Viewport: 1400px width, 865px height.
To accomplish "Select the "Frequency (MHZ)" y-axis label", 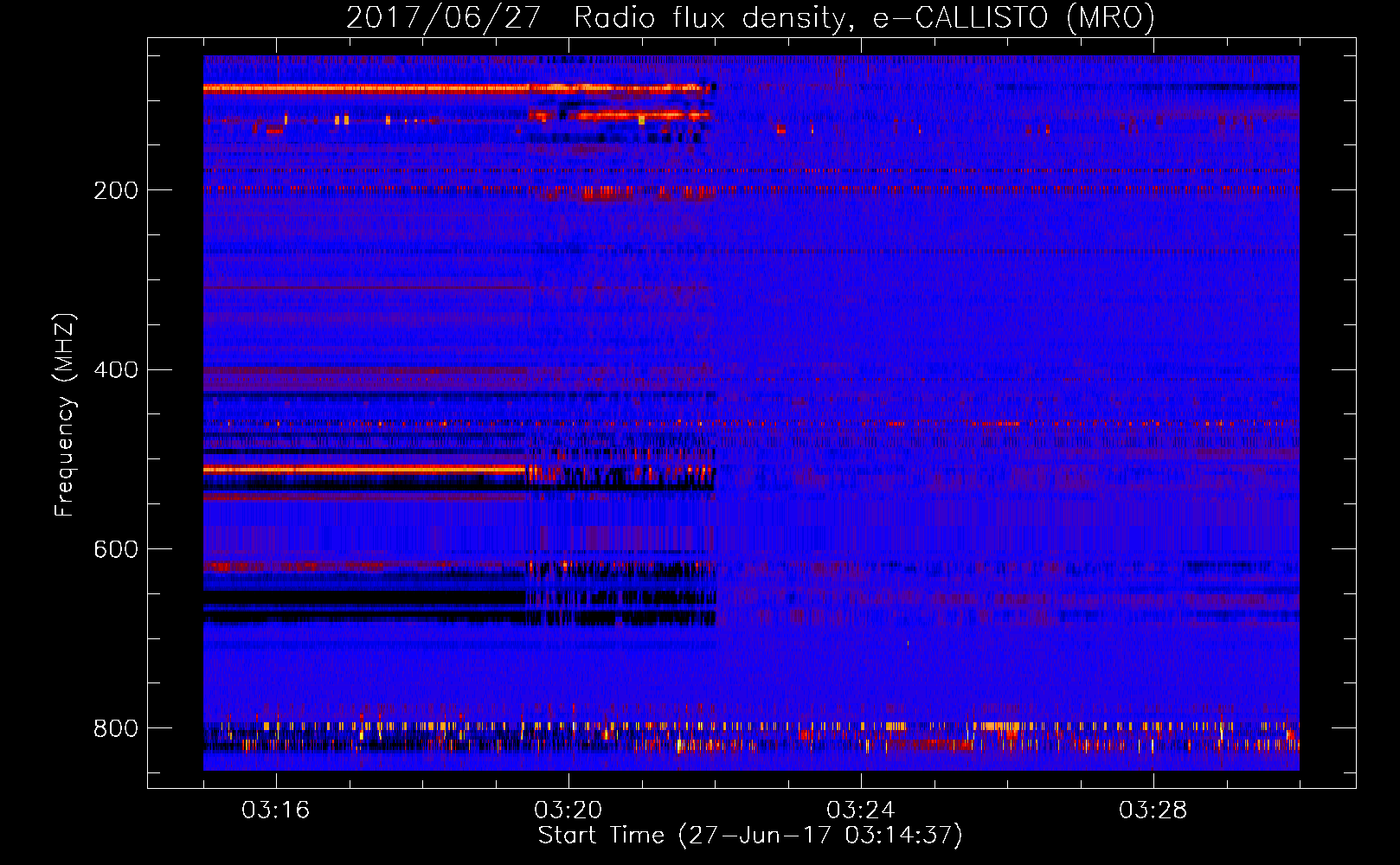I will click(x=64, y=415).
